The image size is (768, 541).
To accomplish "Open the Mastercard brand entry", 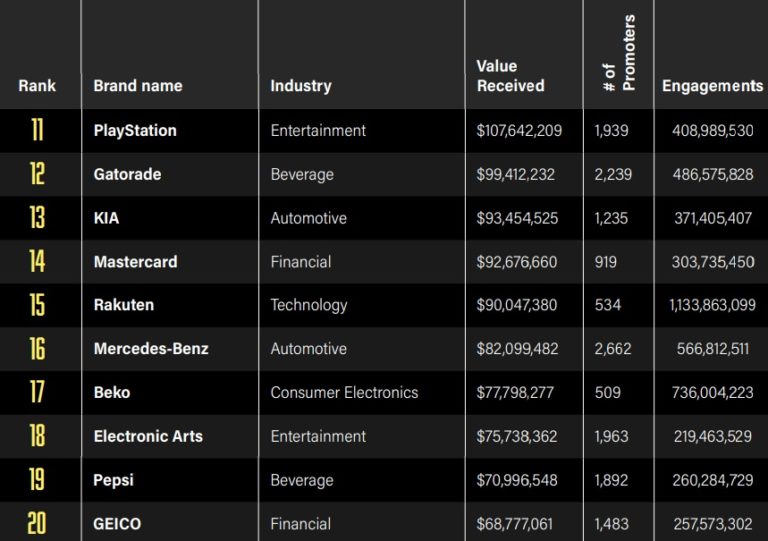I will (135, 262).
